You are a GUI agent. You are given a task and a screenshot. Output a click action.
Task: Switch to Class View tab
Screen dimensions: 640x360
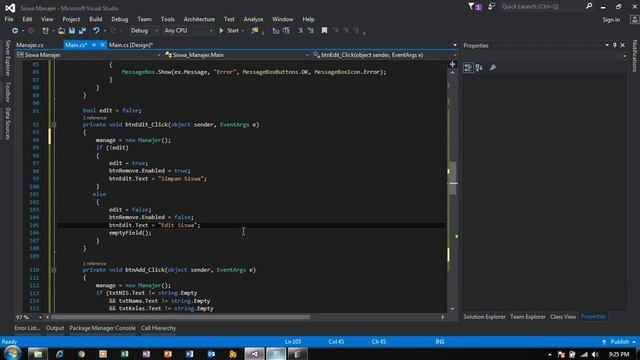pyautogui.click(x=562, y=317)
